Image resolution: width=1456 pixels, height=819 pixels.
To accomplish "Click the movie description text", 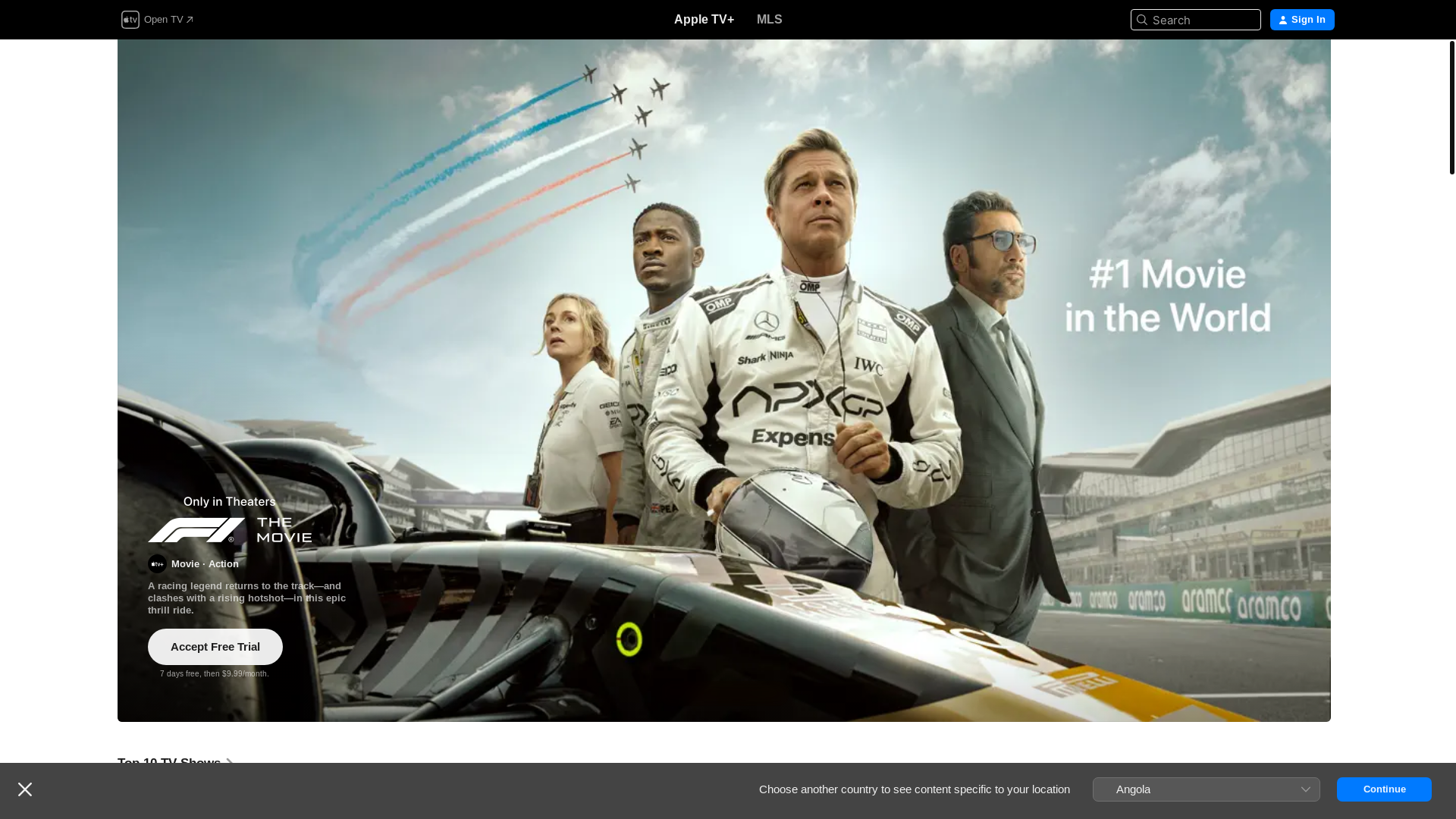I will [x=247, y=598].
